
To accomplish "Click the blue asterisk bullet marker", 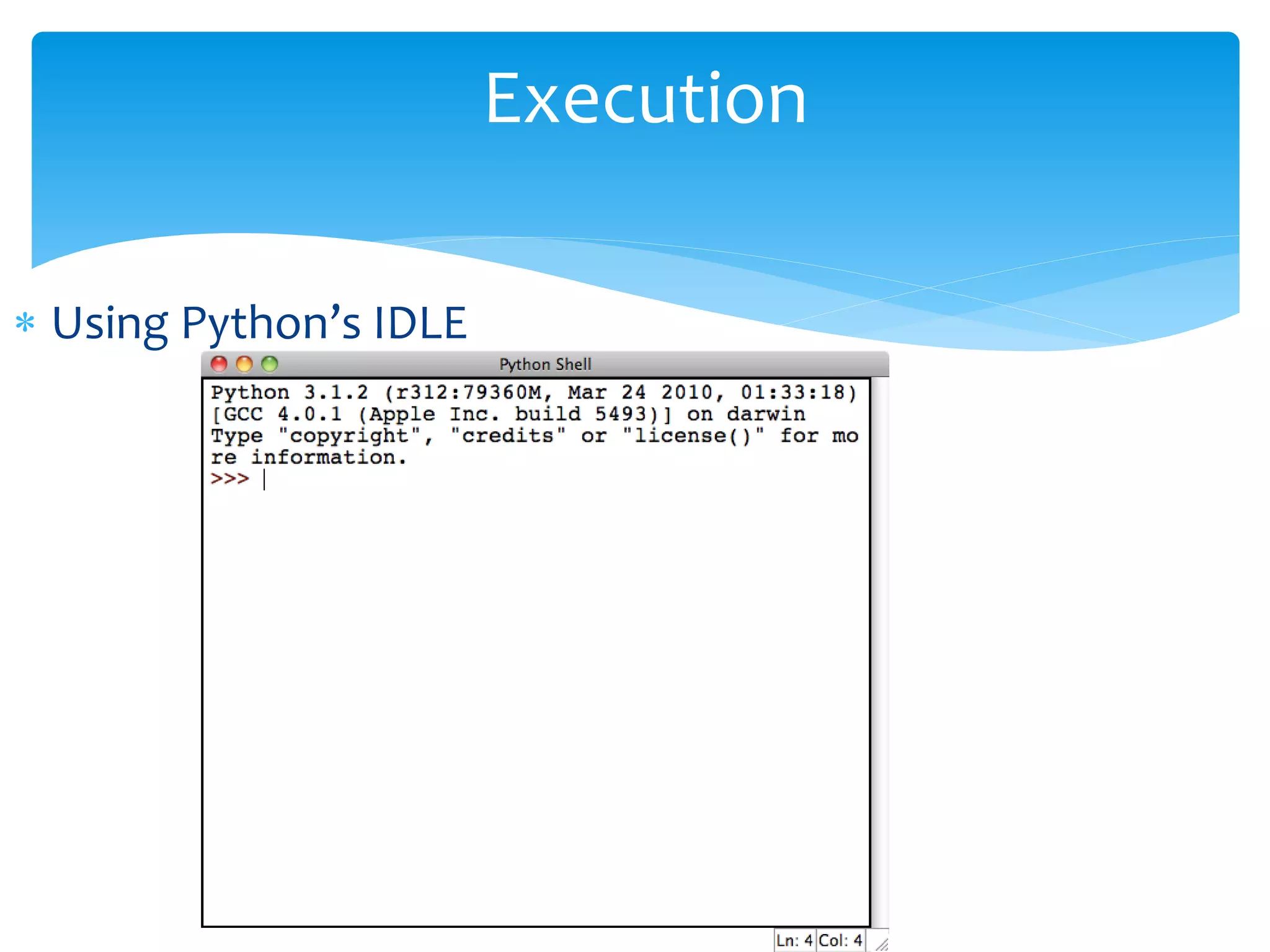I will 25,323.
